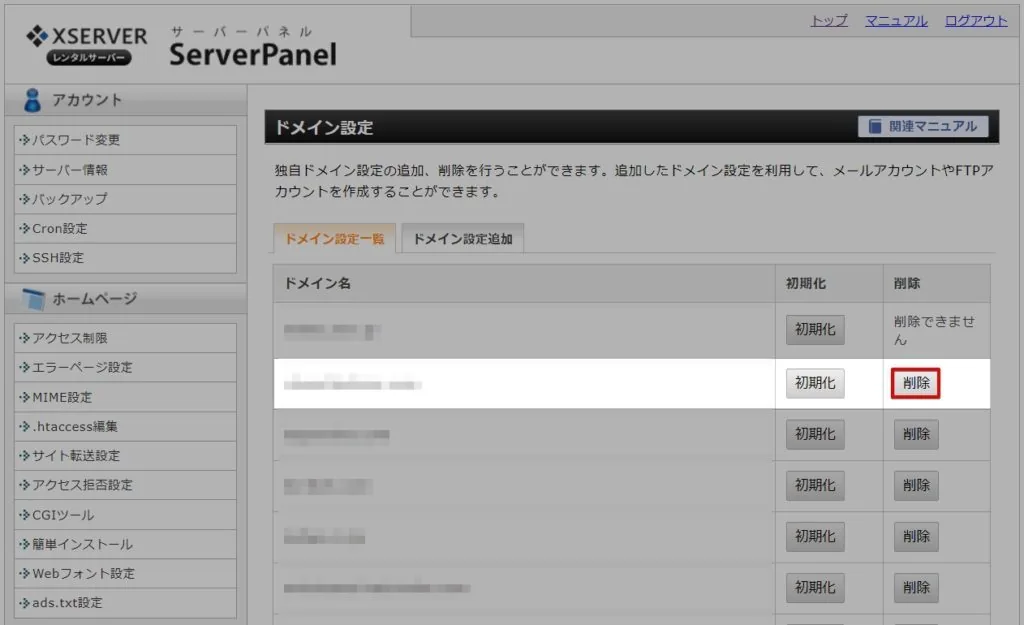Open アクセス制限 menu item
Image resolution: width=1024 pixels, height=625 pixels.
pyautogui.click(x=125, y=338)
